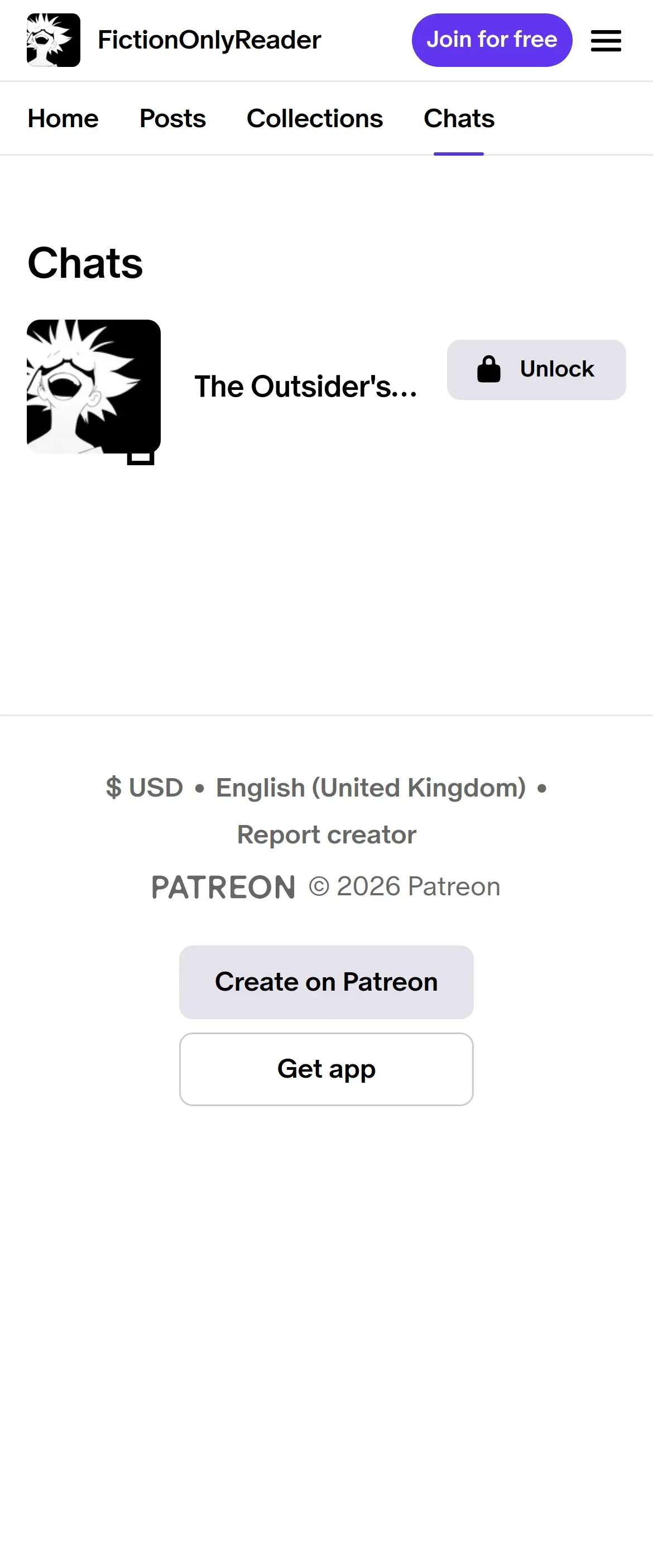Click the PATREON wordmark logo
The width and height of the screenshot is (653, 1568).
[x=223, y=887]
